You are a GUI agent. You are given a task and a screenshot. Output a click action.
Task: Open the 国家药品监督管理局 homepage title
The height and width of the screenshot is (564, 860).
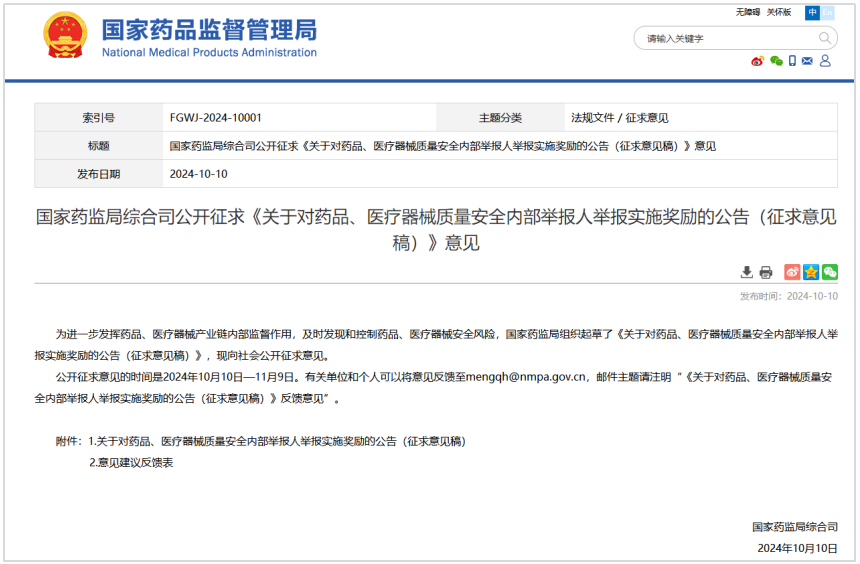tap(209, 30)
